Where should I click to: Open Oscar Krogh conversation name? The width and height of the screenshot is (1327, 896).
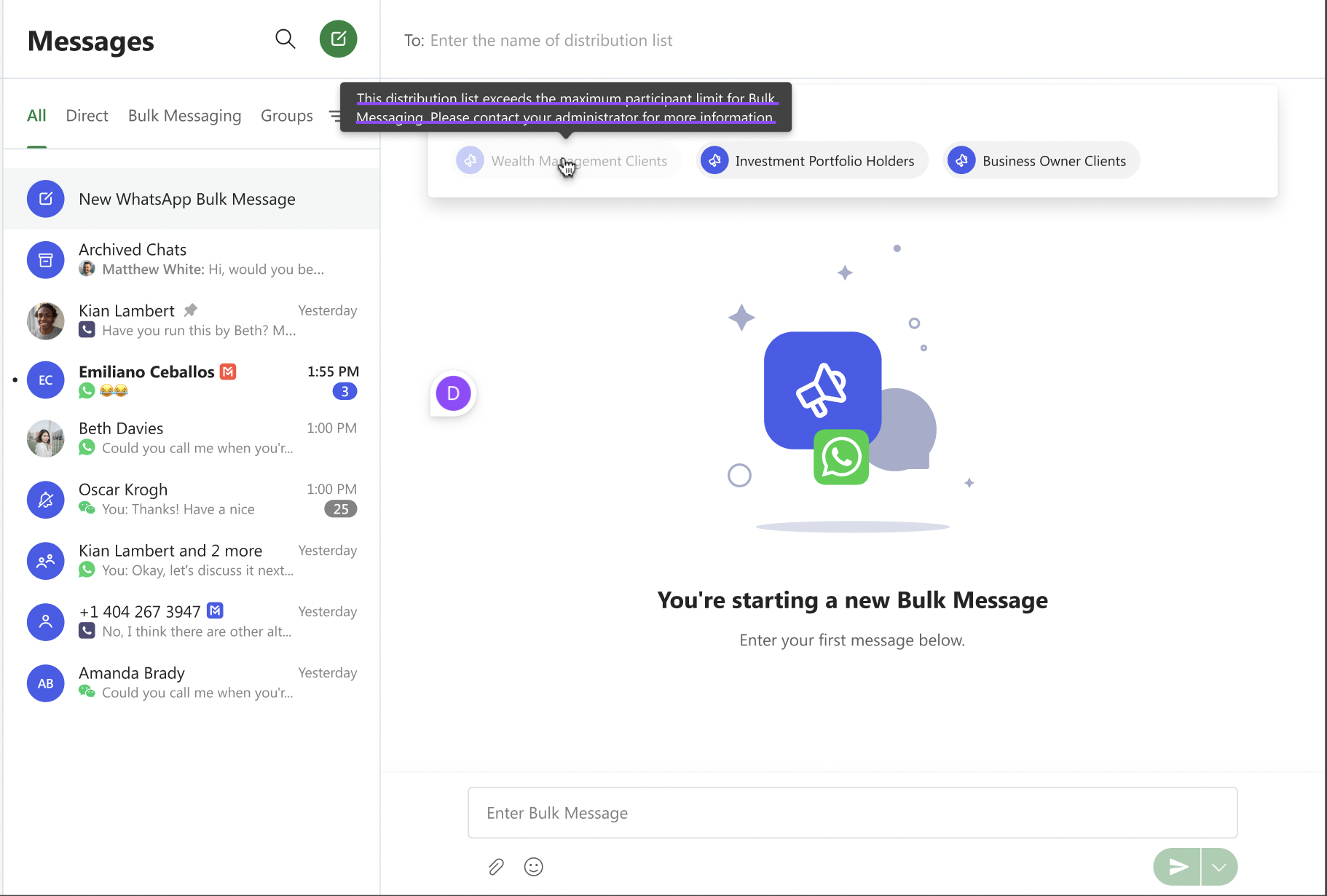123,490
